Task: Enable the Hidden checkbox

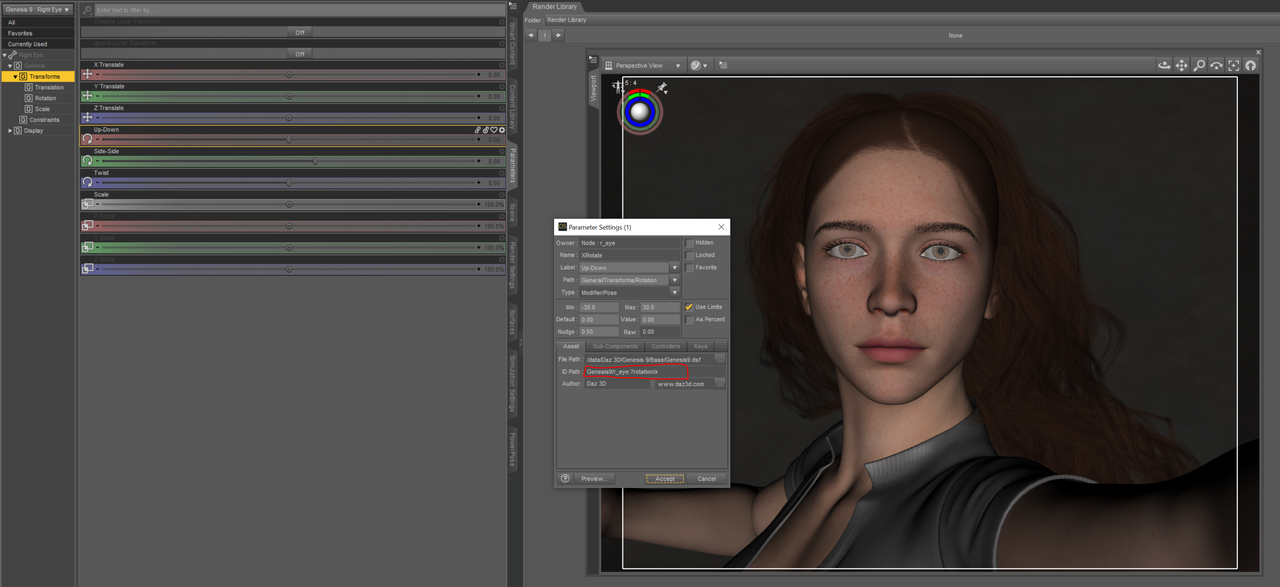Action: [689, 243]
